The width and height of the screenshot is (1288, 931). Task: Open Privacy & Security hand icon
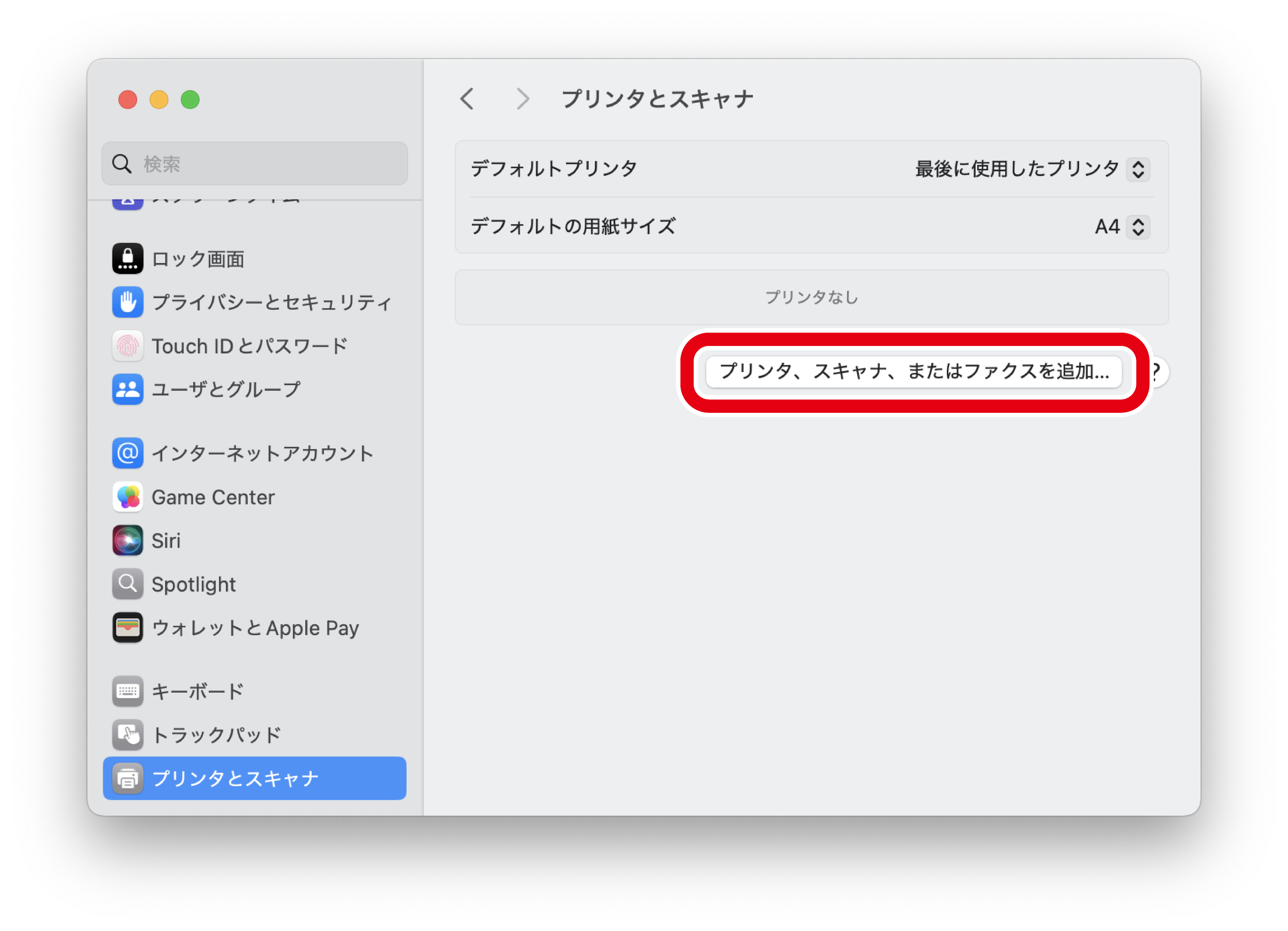pyautogui.click(x=127, y=302)
